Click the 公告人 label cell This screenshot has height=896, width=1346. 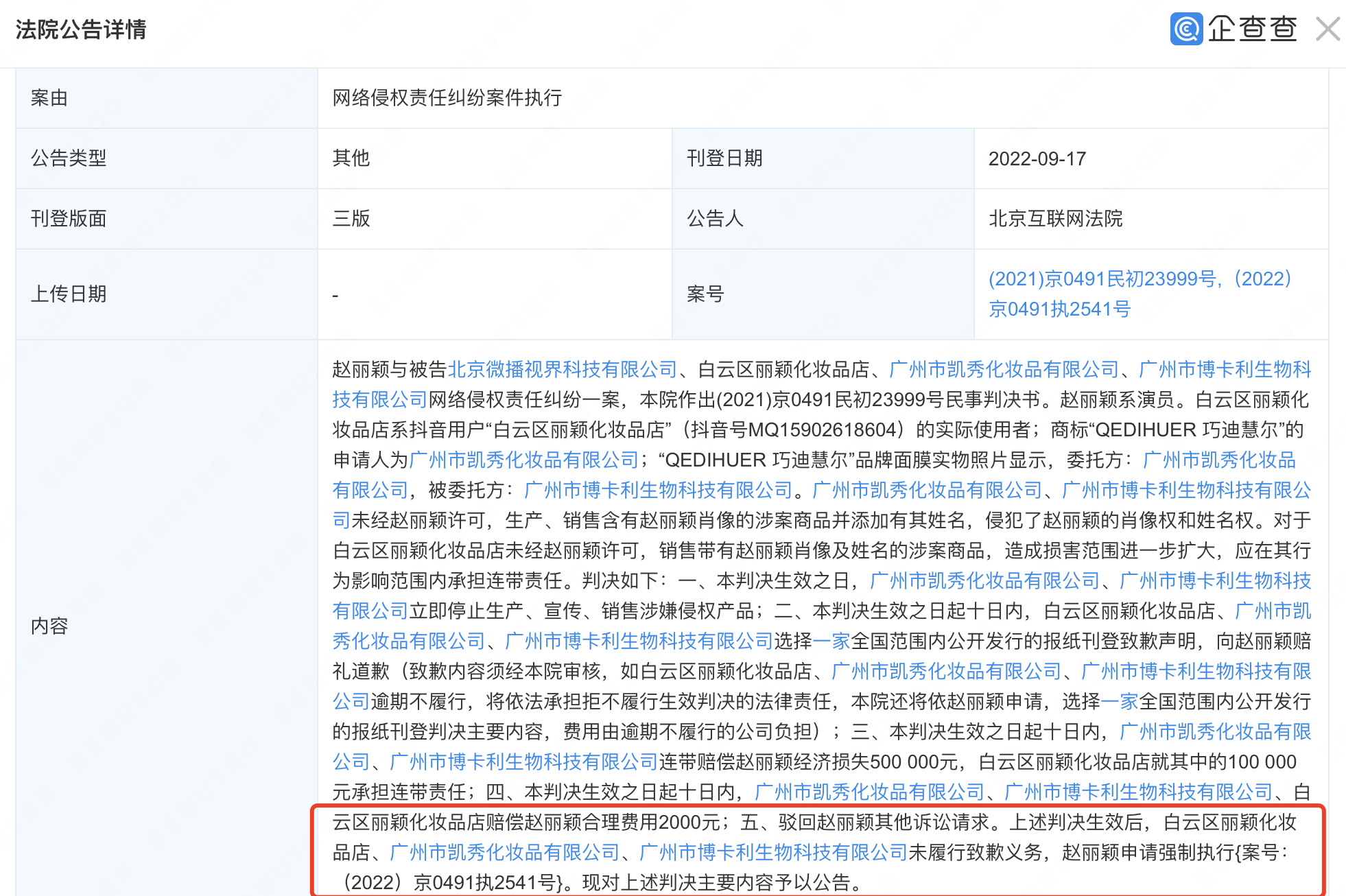tap(823, 219)
